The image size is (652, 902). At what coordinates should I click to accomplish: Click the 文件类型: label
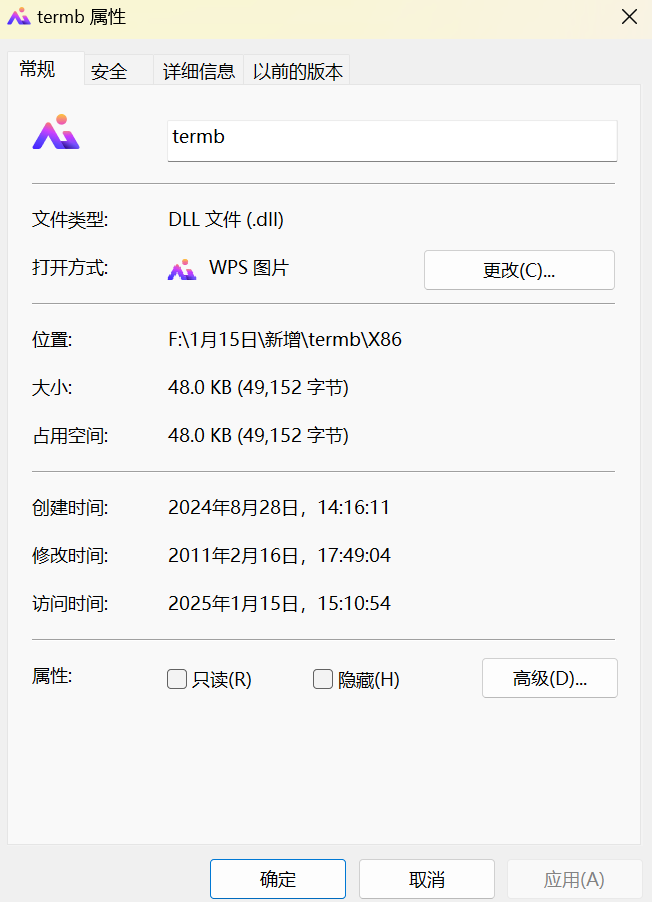pos(70,220)
